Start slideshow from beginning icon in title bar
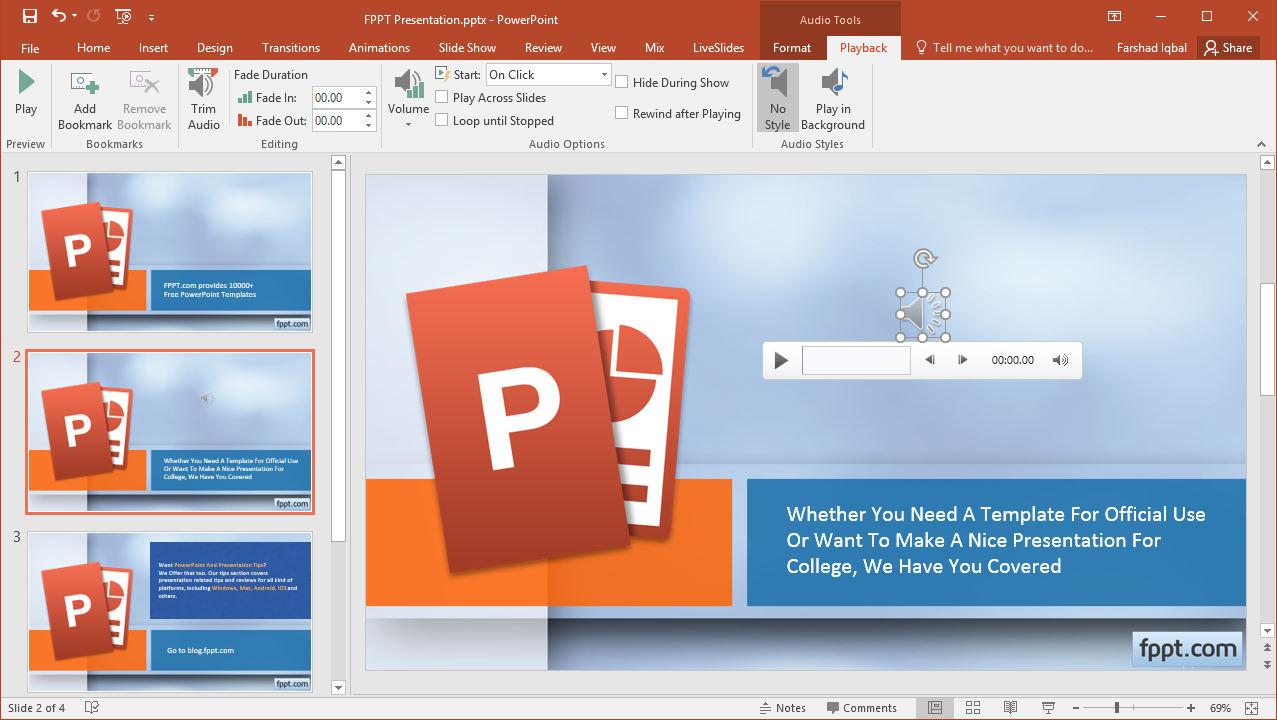1277x720 pixels. [x=124, y=16]
